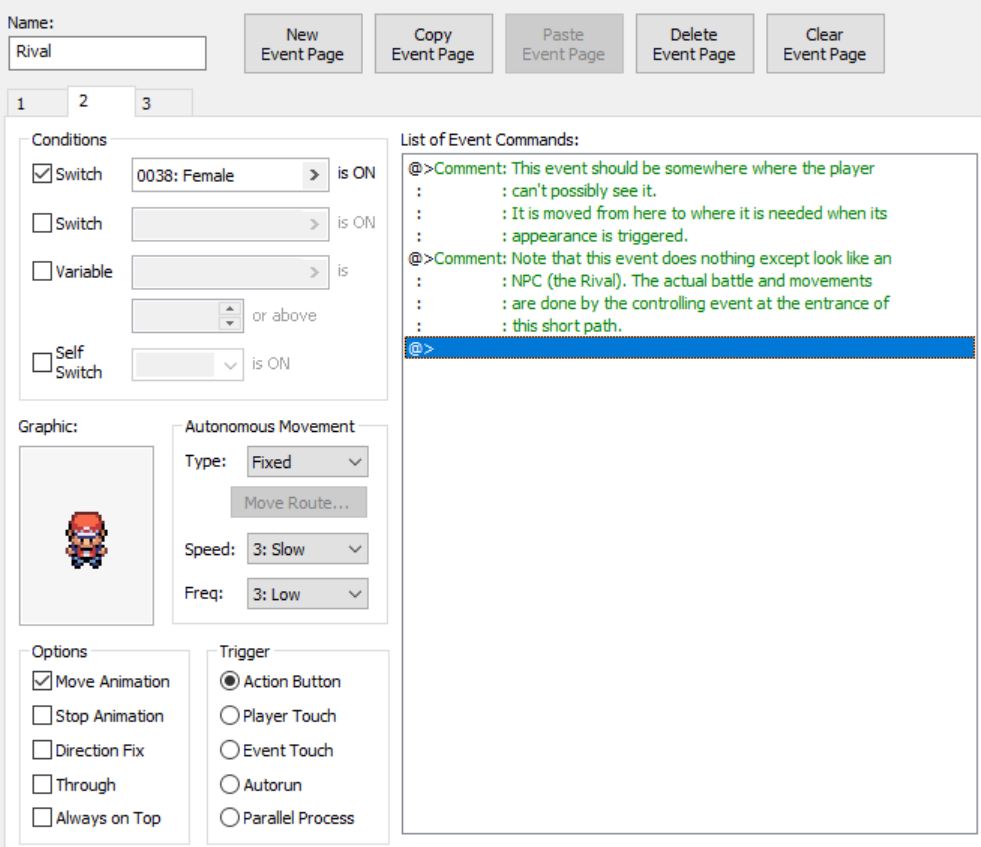
Task: Select the Parallel Process trigger
Action: pos(229,818)
